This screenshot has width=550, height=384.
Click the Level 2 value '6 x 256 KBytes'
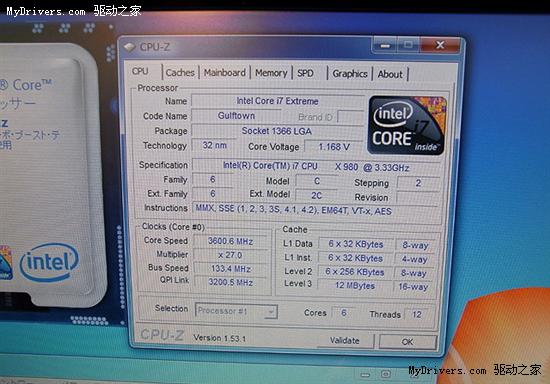coord(355,272)
